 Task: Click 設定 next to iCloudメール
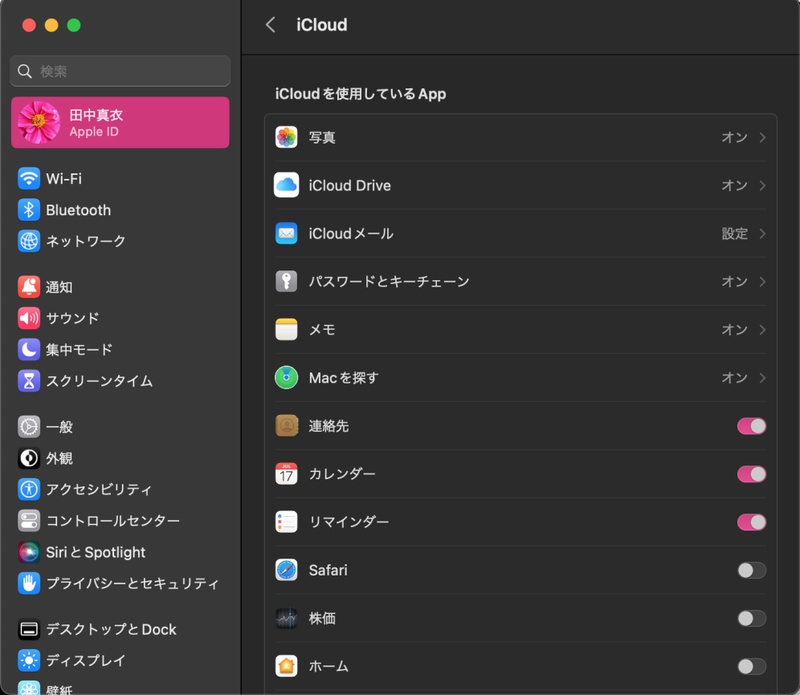[736, 233]
